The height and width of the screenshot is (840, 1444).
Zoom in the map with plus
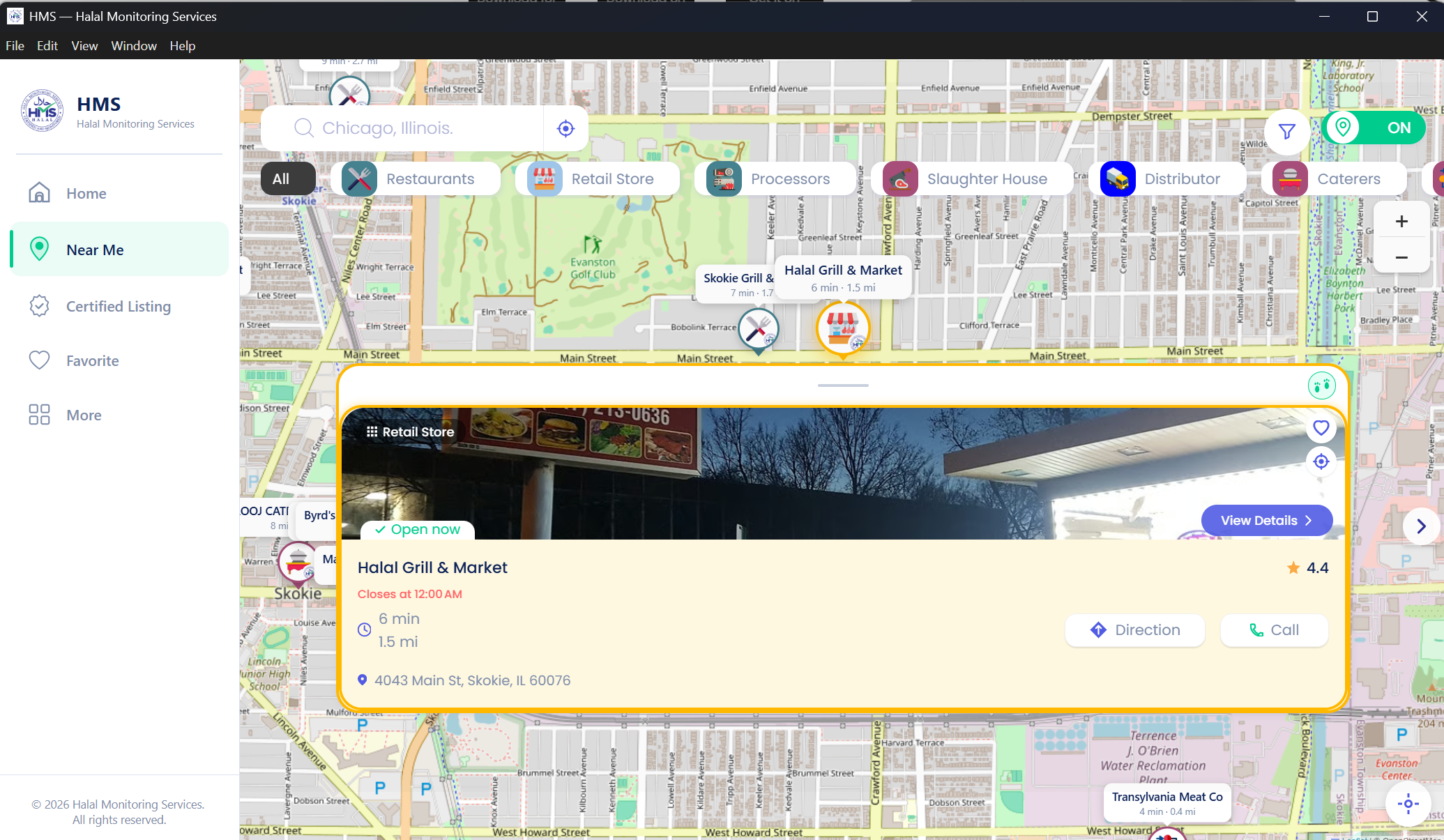click(x=1401, y=222)
